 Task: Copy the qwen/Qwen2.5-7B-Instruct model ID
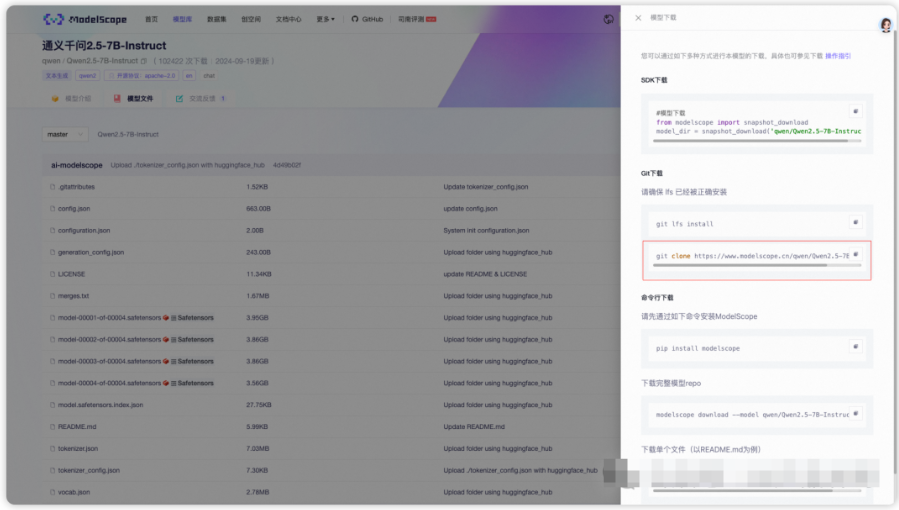[x=144, y=61]
